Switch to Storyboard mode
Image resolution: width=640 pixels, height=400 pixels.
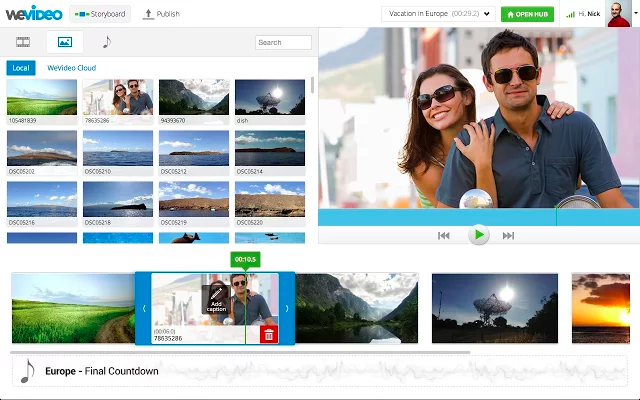[100, 14]
